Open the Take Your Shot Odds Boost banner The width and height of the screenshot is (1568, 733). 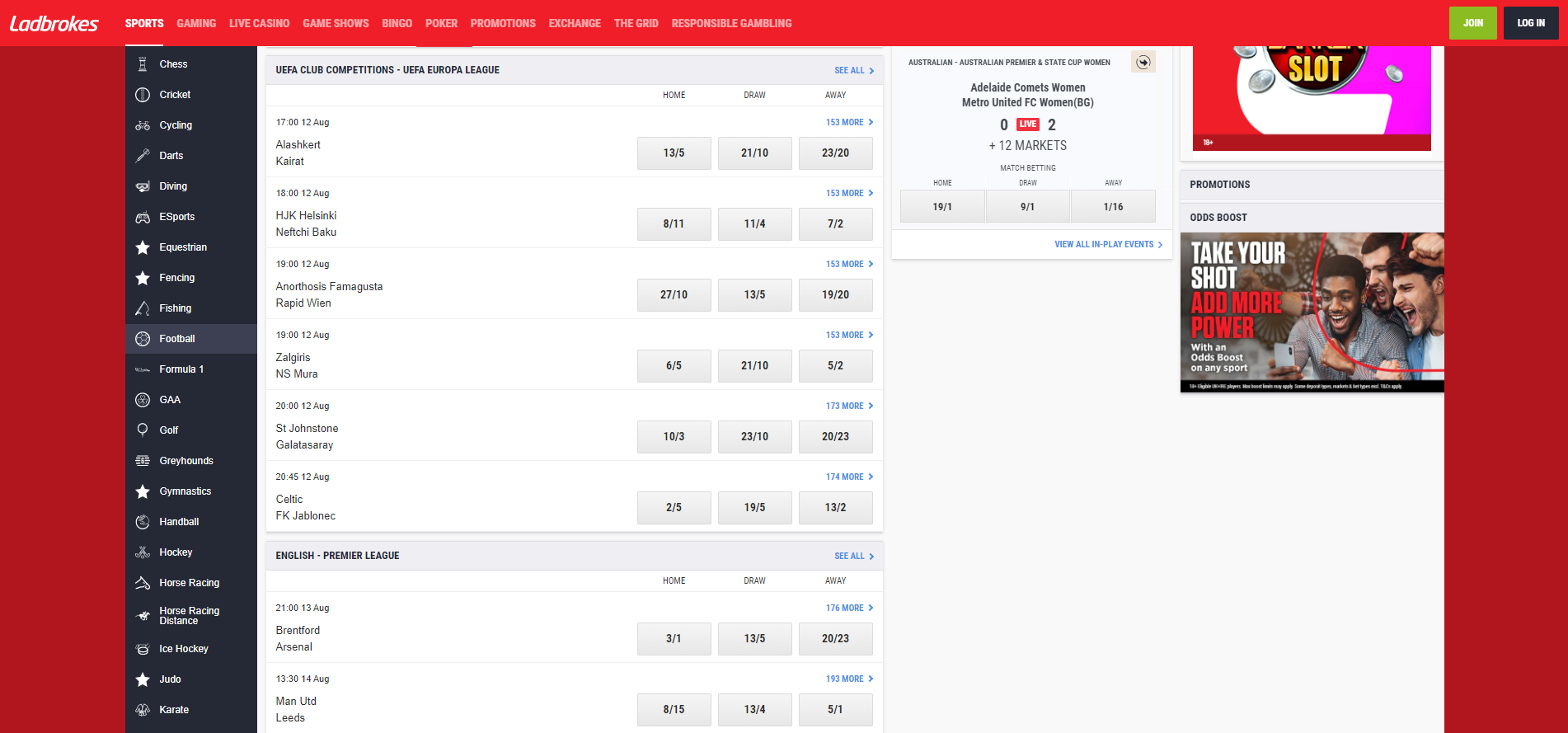[x=1312, y=312]
